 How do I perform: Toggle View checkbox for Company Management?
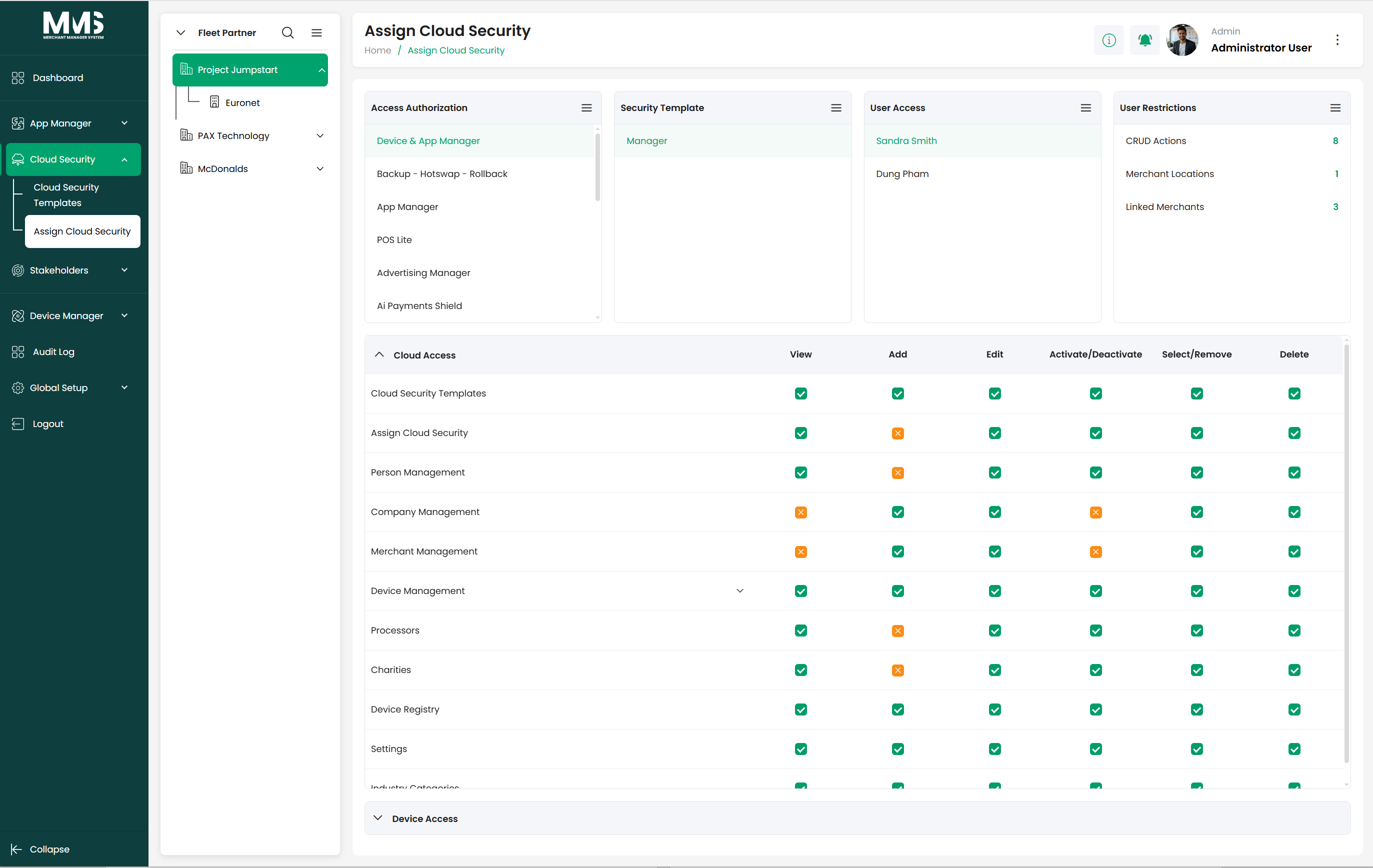point(801,512)
